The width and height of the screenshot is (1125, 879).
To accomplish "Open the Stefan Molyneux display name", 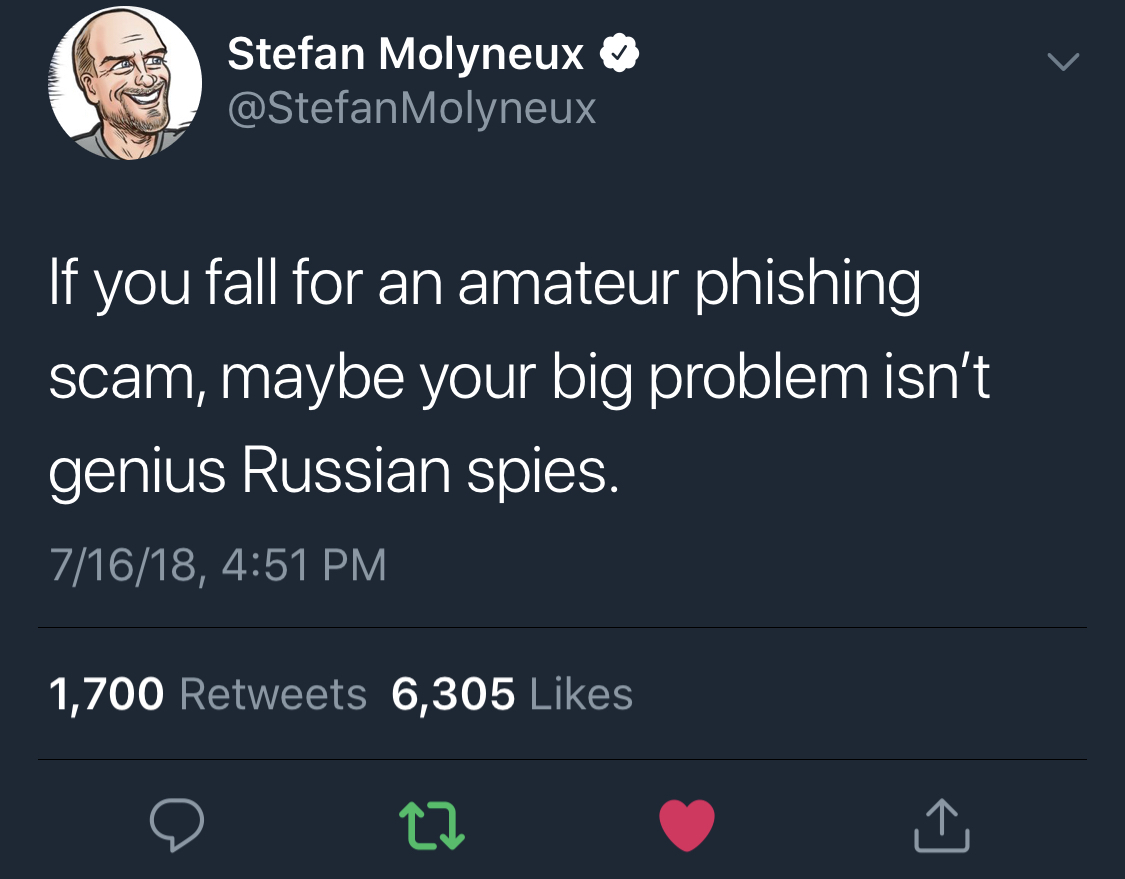I will coord(405,54).
